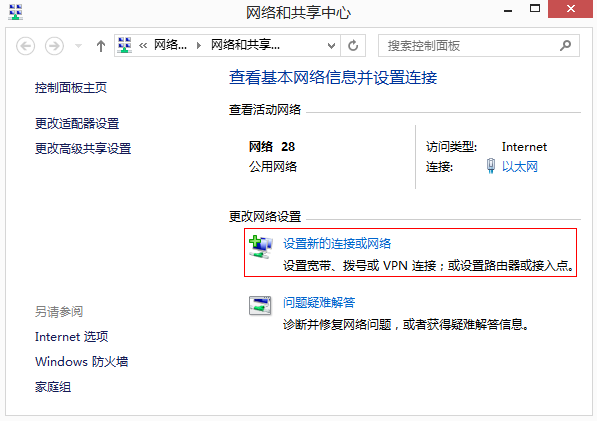Open the window system menu icon

15,12
